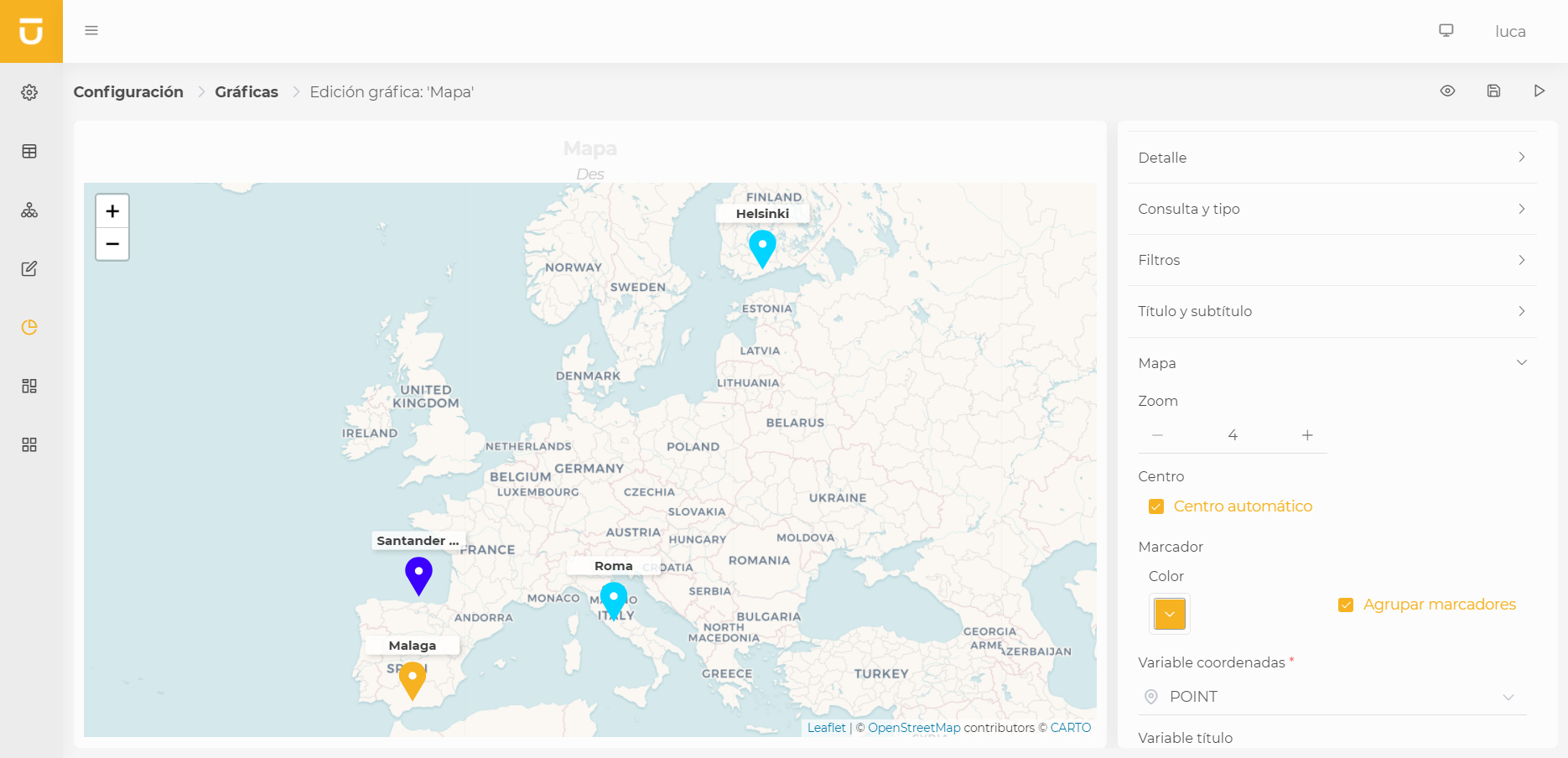Viewport: 1568px width, 758px height.
Task: Expand the Filtros section
Action: [x=1332, y=260]
